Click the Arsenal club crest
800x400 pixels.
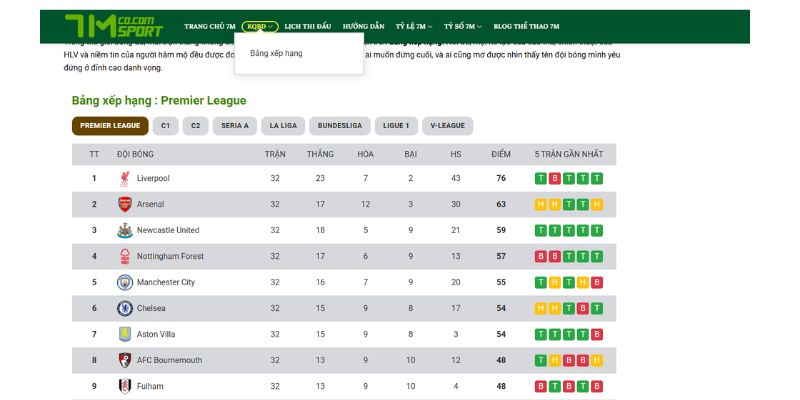click(124, 204)
